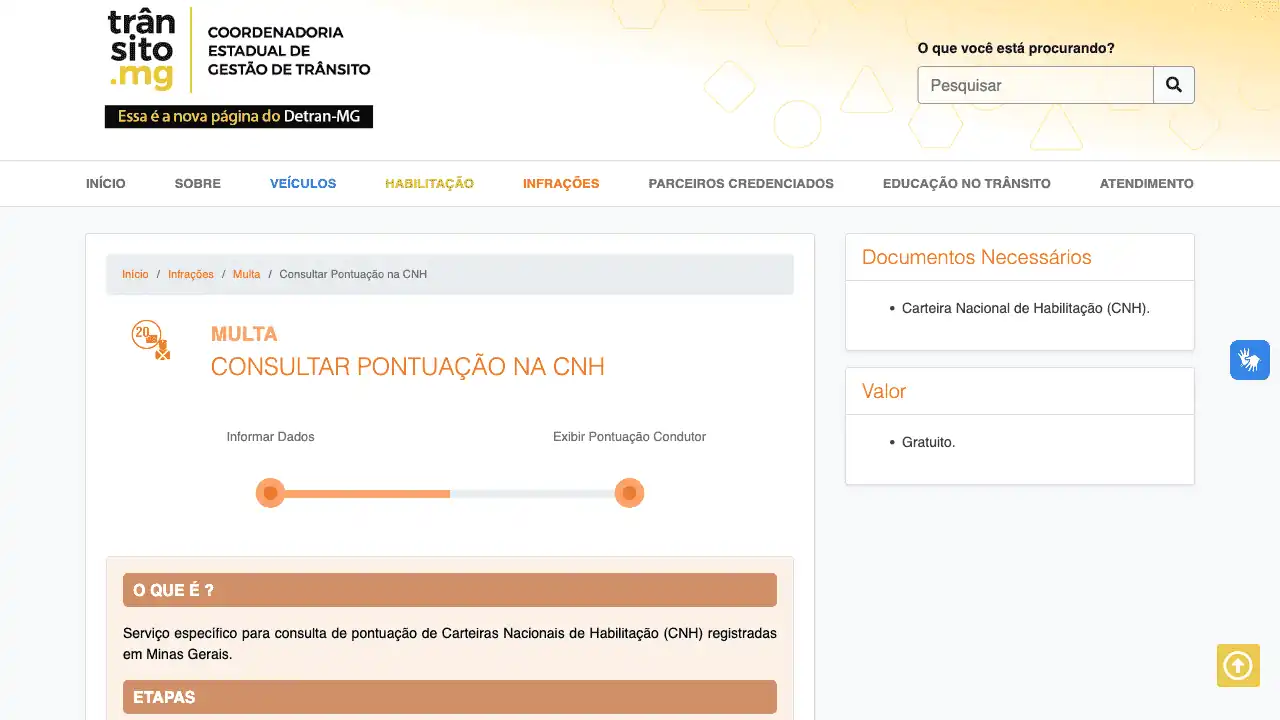
Task: Click the magnifying glass search button
Action: pyautogui.click(x=1173, y=85)
